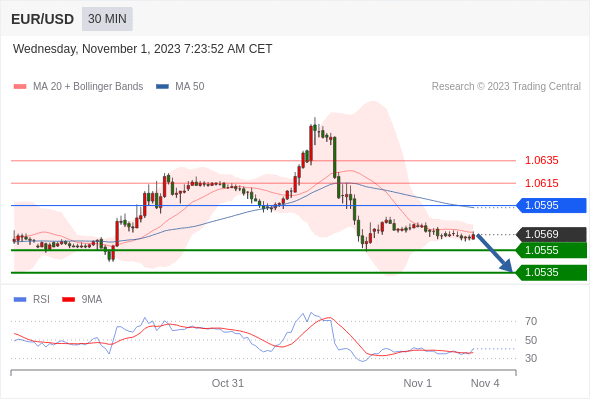Click the blue downward forecast arrow
Viewport: 590px width, 400px height.
pos(494,253)
